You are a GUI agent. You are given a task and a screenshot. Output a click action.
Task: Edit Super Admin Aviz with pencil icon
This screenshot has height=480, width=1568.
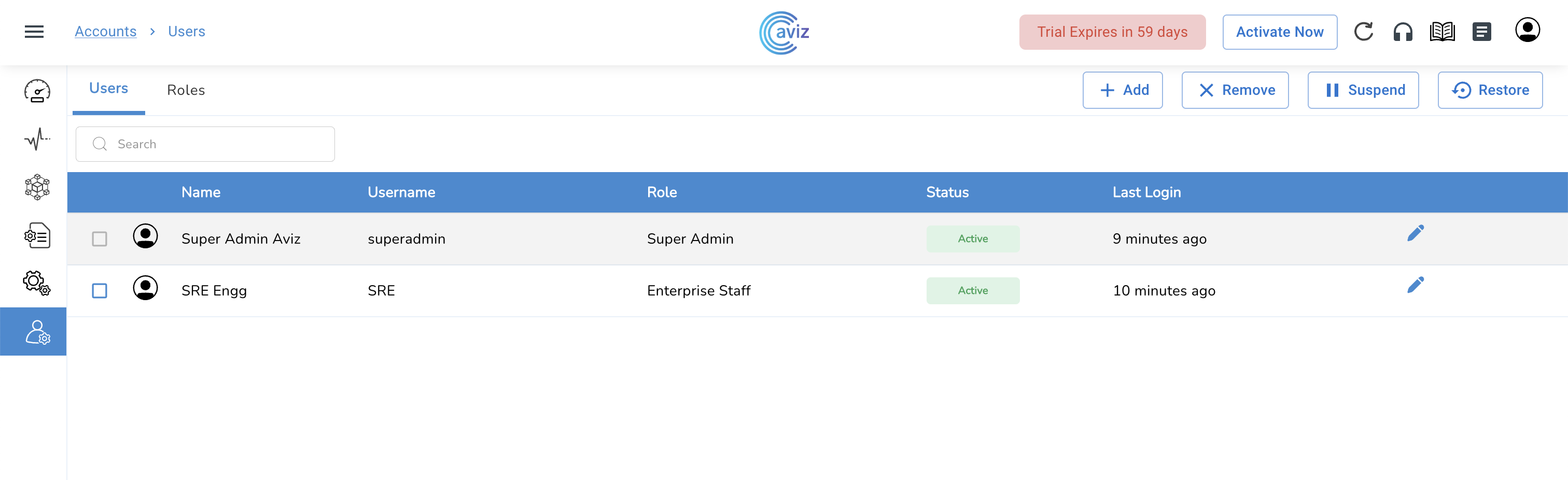pos(1415,233)
